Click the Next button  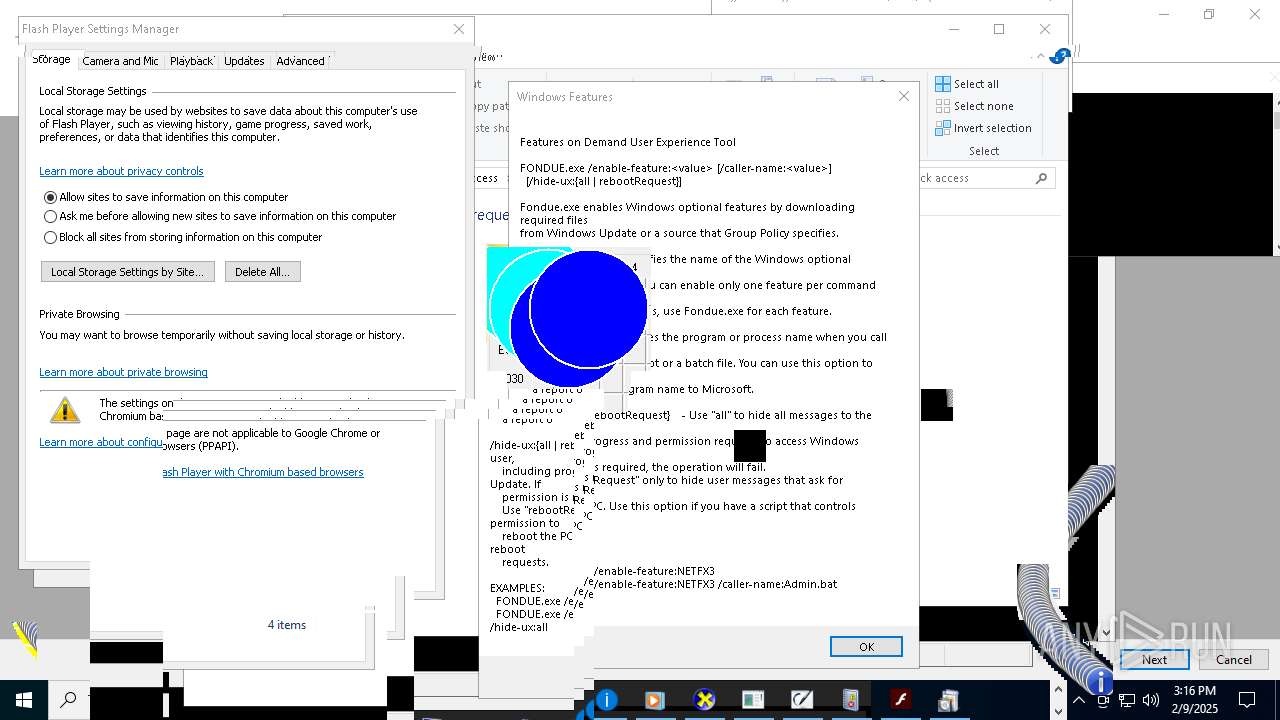click(1154, 659)
